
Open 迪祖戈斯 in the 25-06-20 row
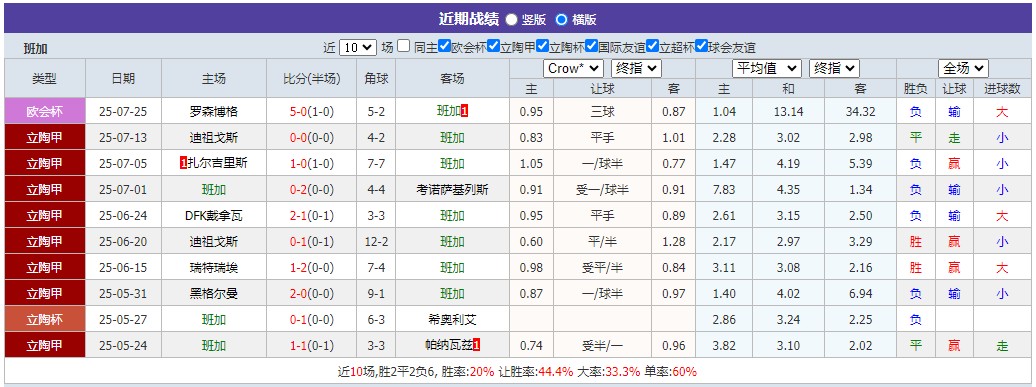213,242
